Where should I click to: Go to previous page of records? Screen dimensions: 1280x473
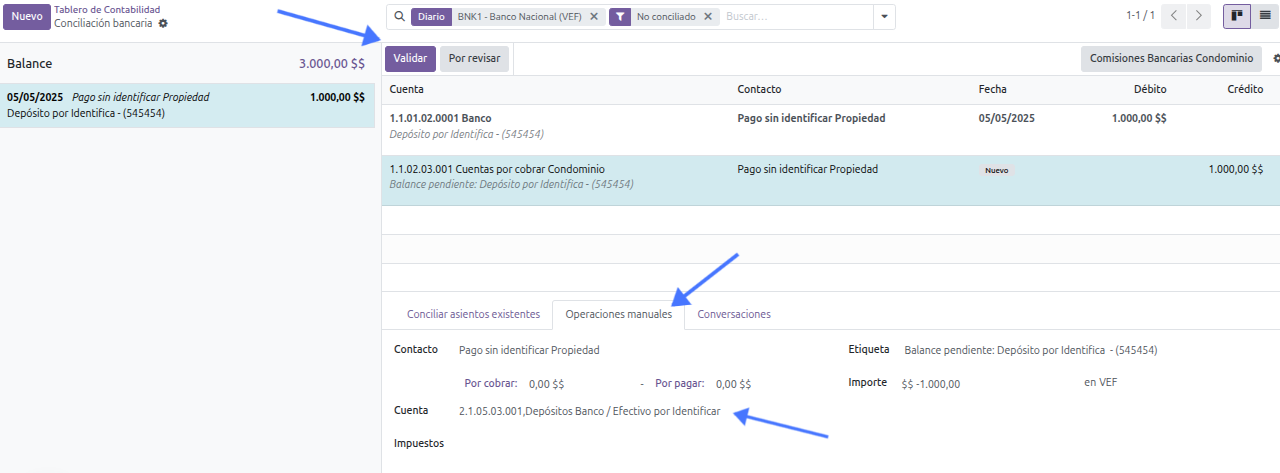coord(1177,16)
